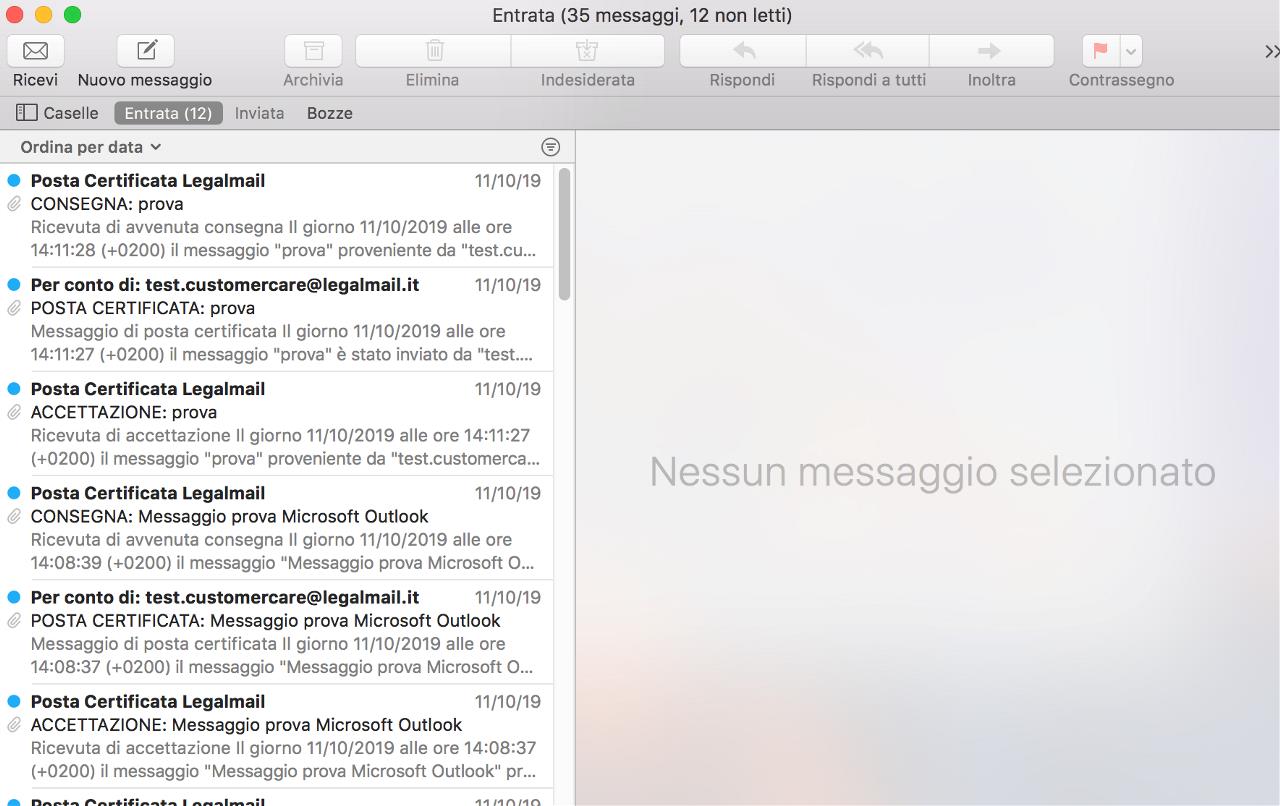Viewport: 1280px width, 806px height.
Task: Toggle the Caselle sidebar button
Action: coord(57,113)
